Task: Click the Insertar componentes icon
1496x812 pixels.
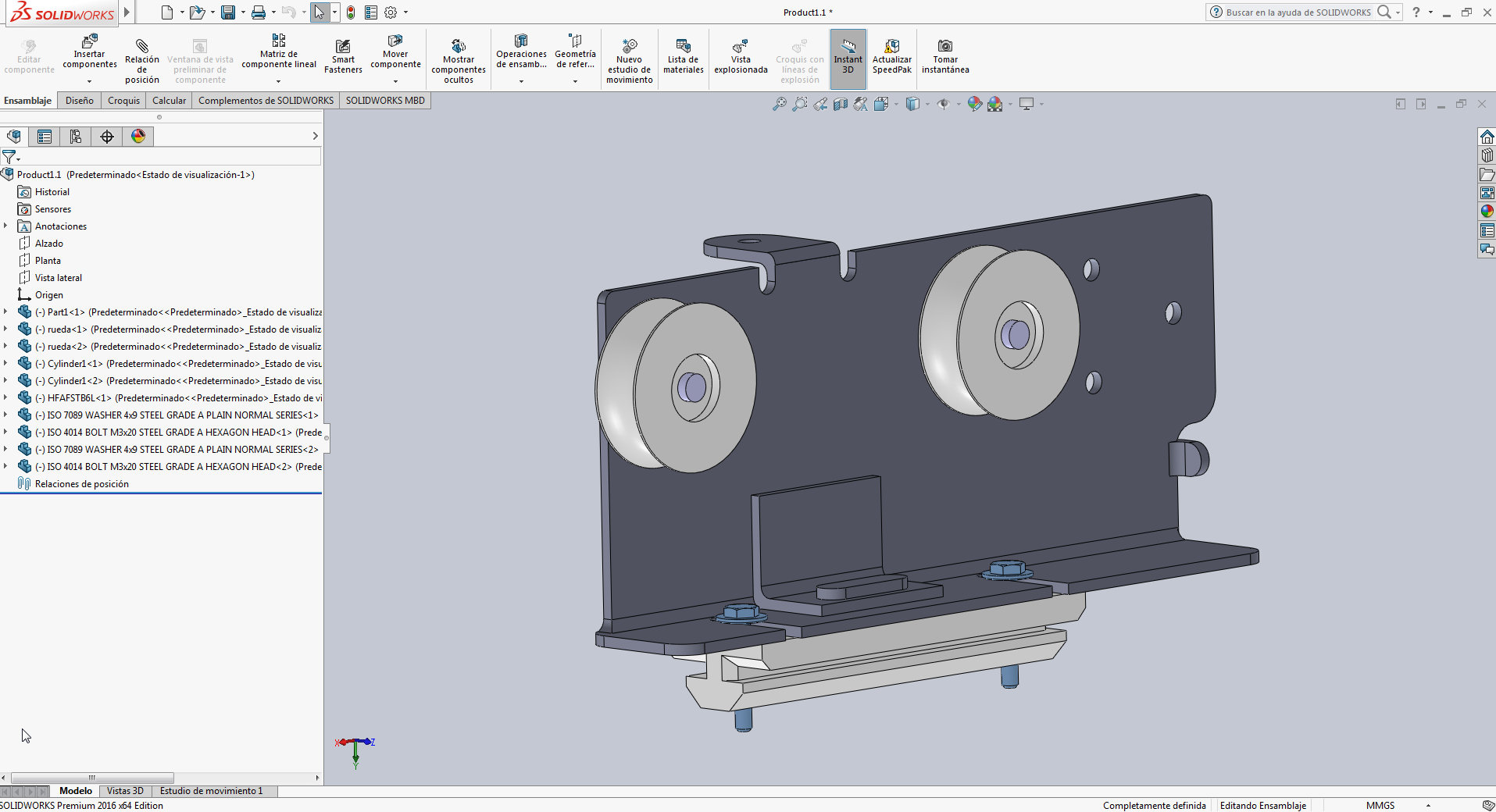Action: coord(90,41)
